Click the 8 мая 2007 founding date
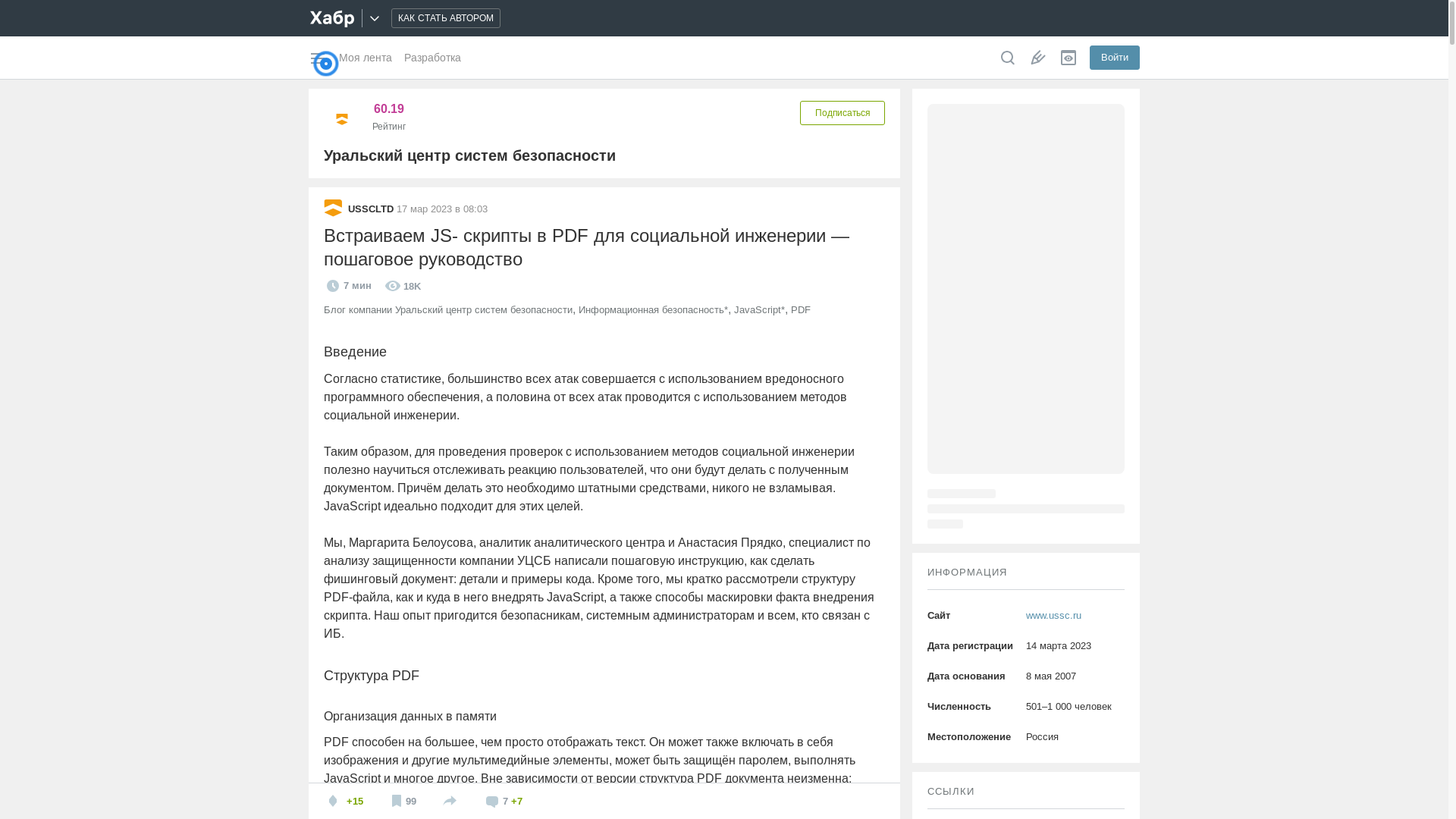Screen dimensions: 1456x819 point(1051,676)
